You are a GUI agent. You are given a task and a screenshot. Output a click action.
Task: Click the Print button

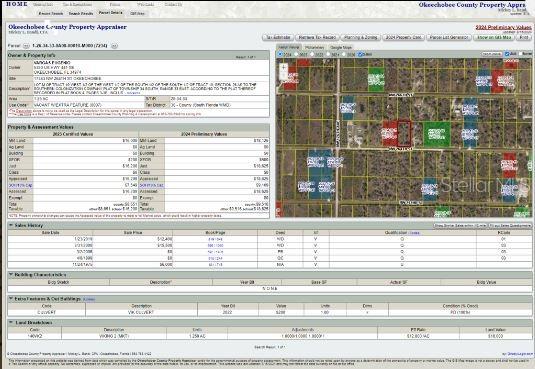click(524, 37)
